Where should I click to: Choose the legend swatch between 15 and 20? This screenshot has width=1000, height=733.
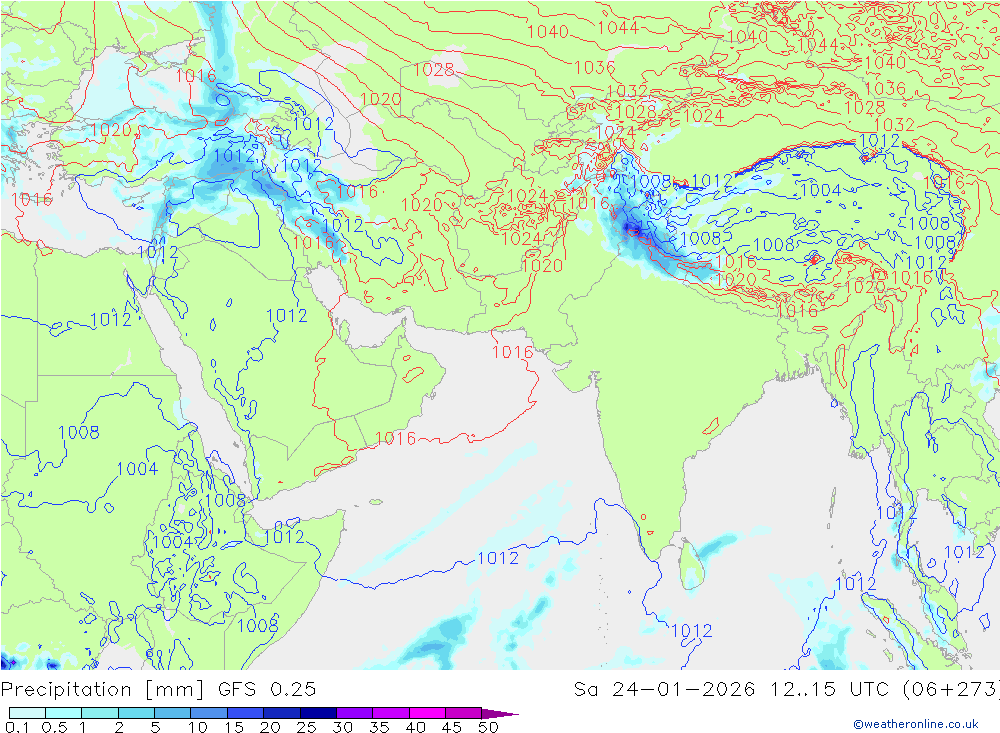tap(245, 713)
